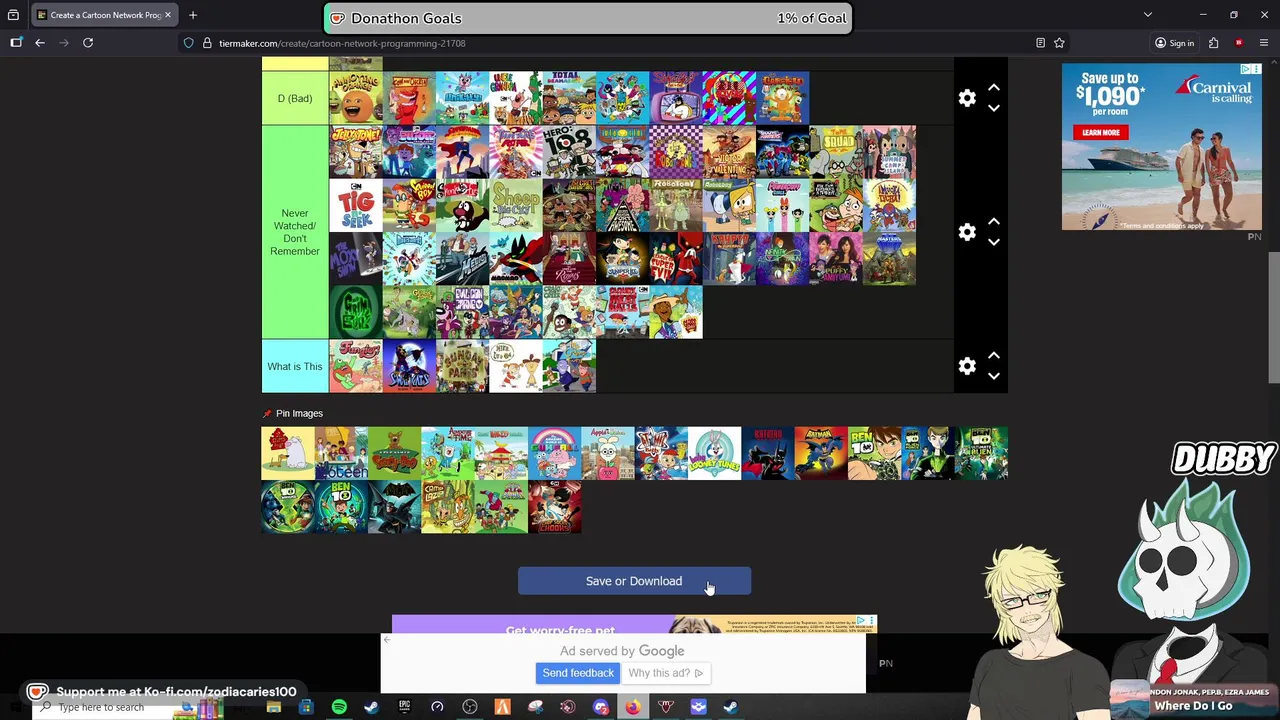Click Why this ad? link

pos(665,673)
